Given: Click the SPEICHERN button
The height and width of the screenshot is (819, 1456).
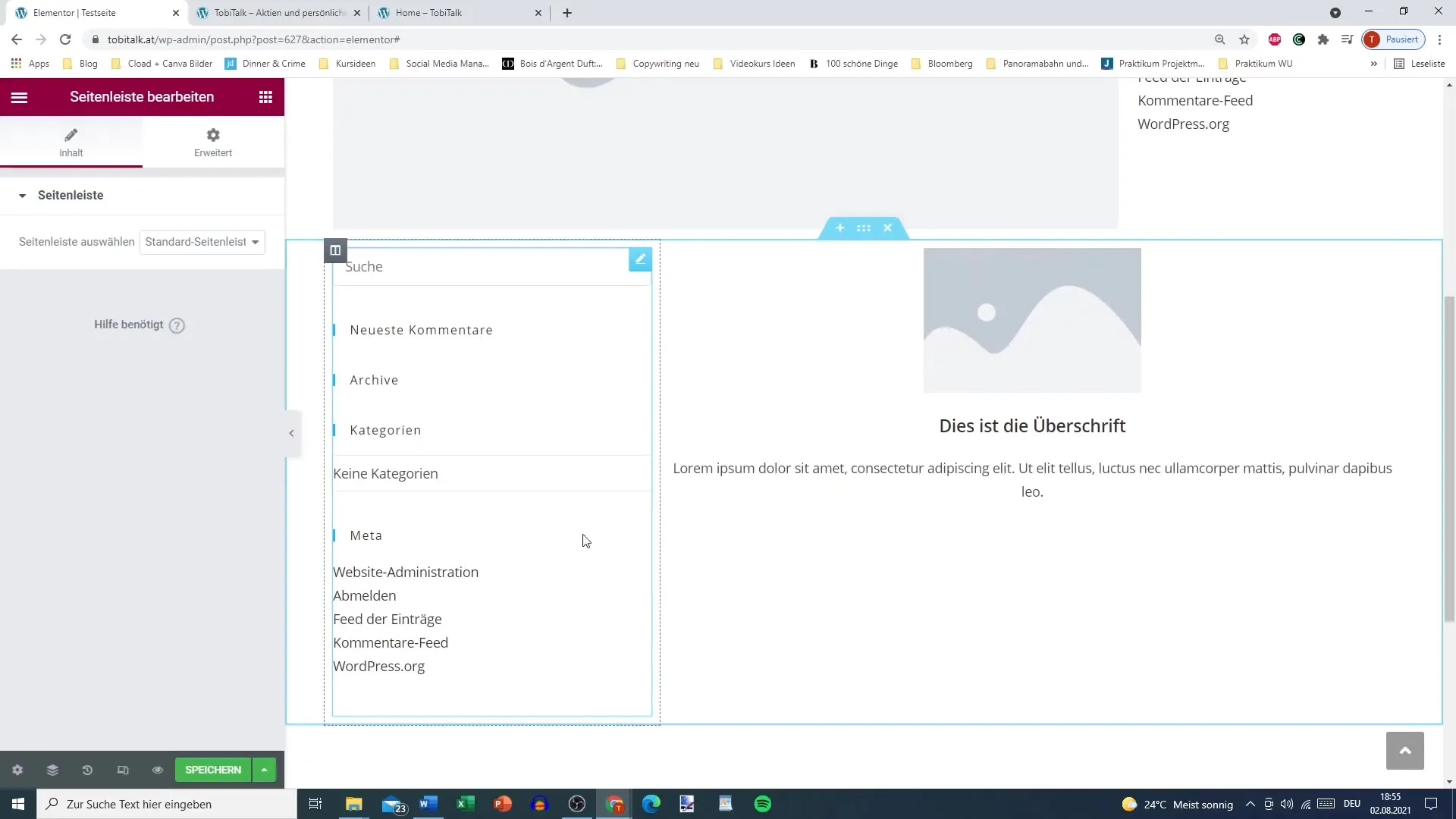Looking at the screenshot, I should click(213, 770).
